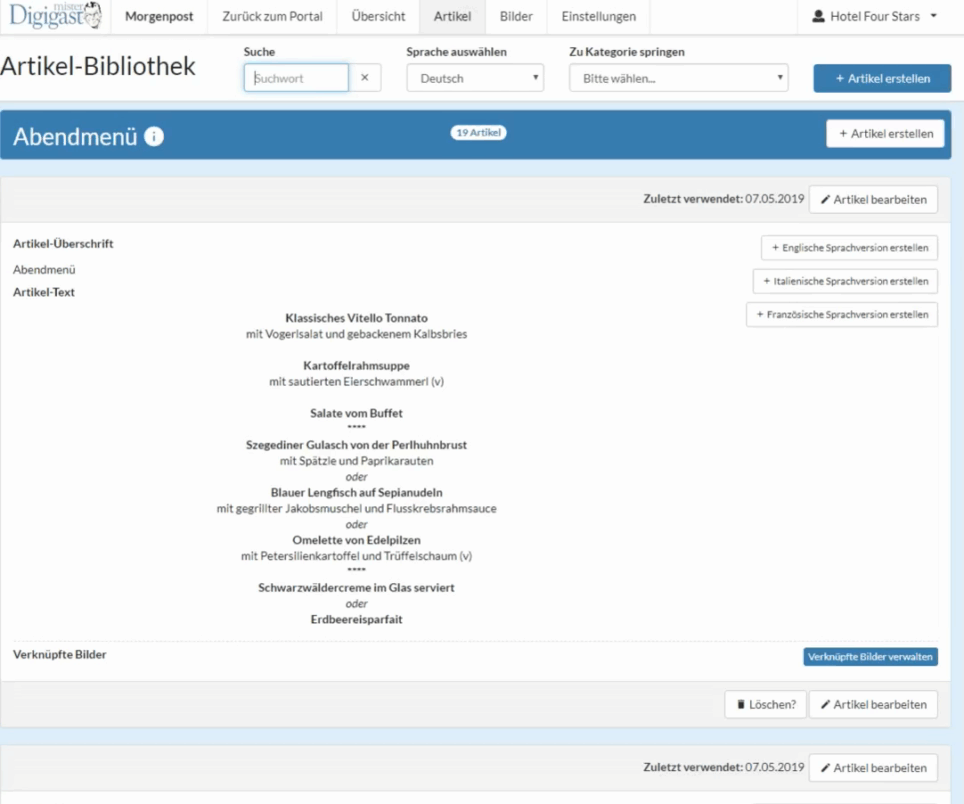Click the Morgenpost navigation item
964x804 pixels.
coord(158,17)
